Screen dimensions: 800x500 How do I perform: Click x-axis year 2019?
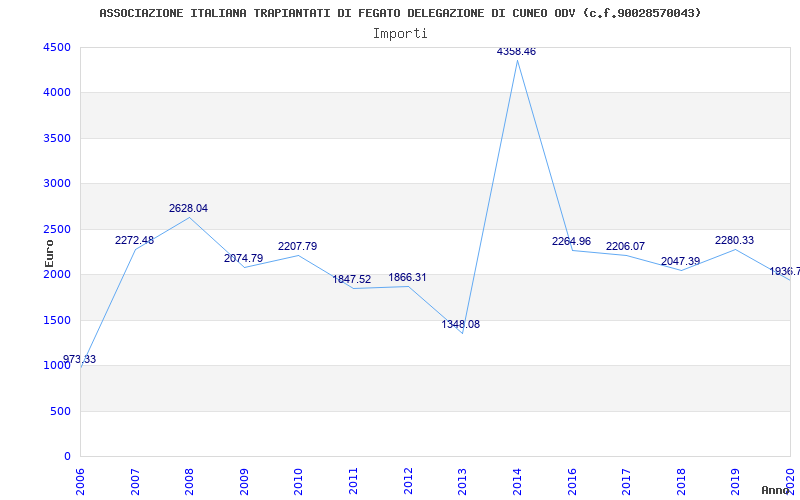(x=735, y=482)
